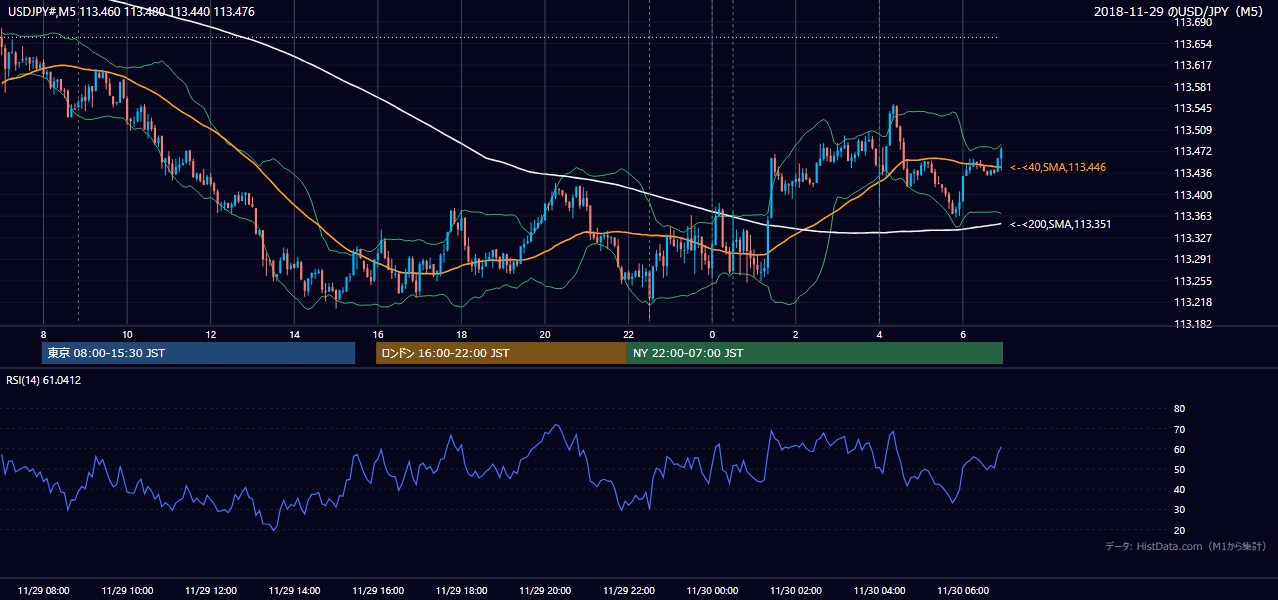1278x600 pixels.
Task: Click the Tokyo 08:00-15:30 JST session bar
Action: tap(198, 353)
